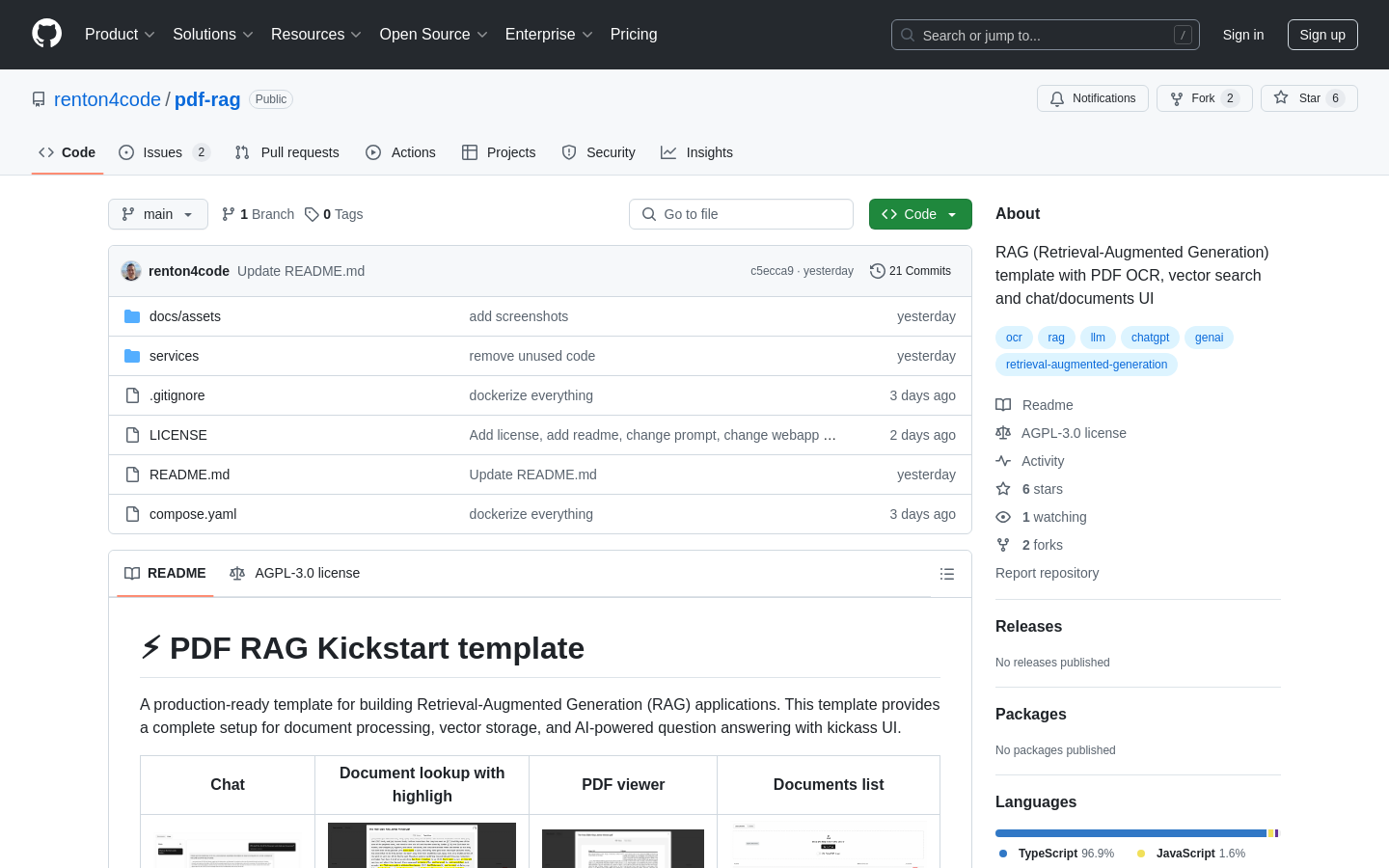Click the Sign up button

(1322, 35)
